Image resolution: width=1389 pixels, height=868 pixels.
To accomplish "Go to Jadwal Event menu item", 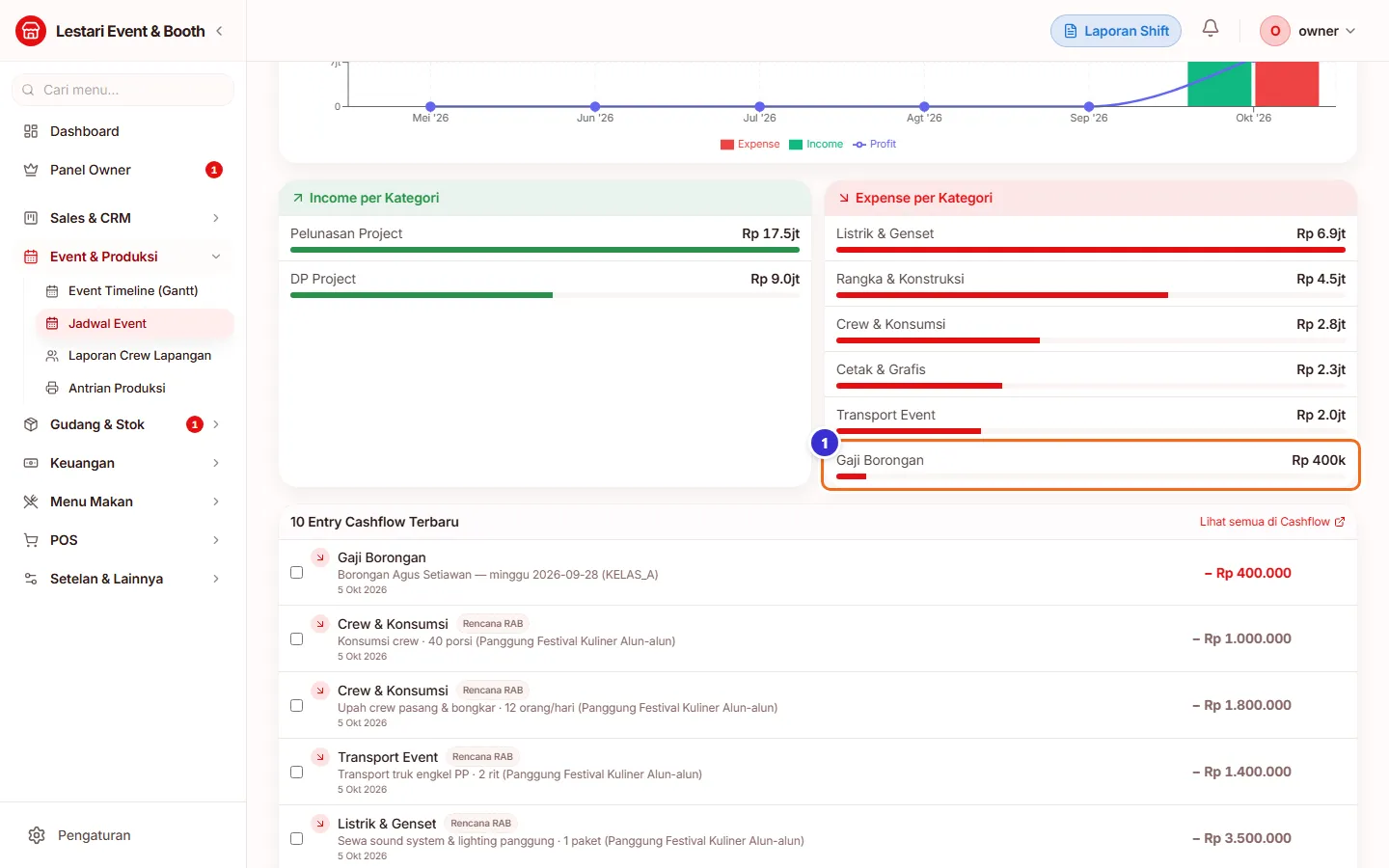I will coord(135,324).
